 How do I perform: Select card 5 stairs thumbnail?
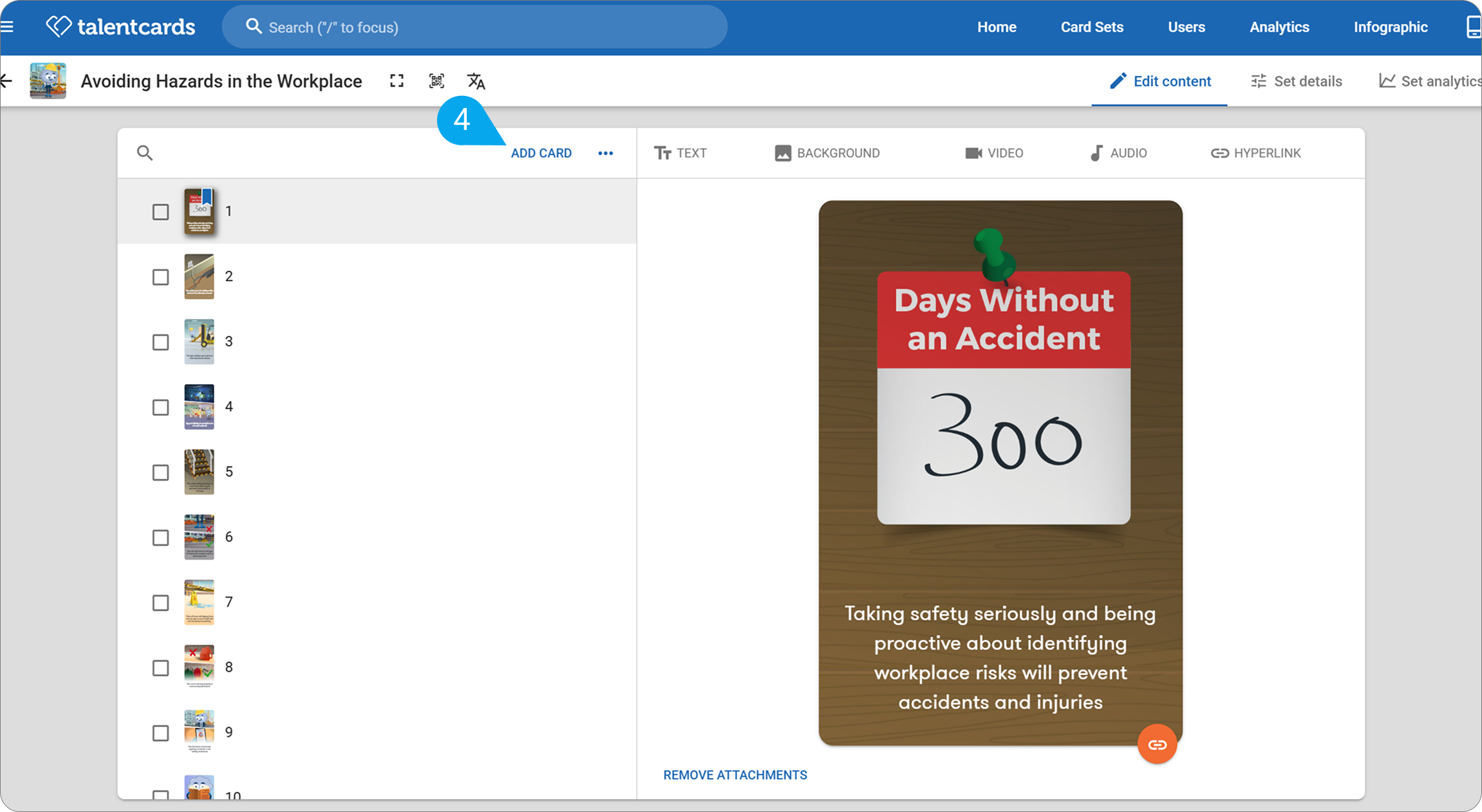coord(199,472)
